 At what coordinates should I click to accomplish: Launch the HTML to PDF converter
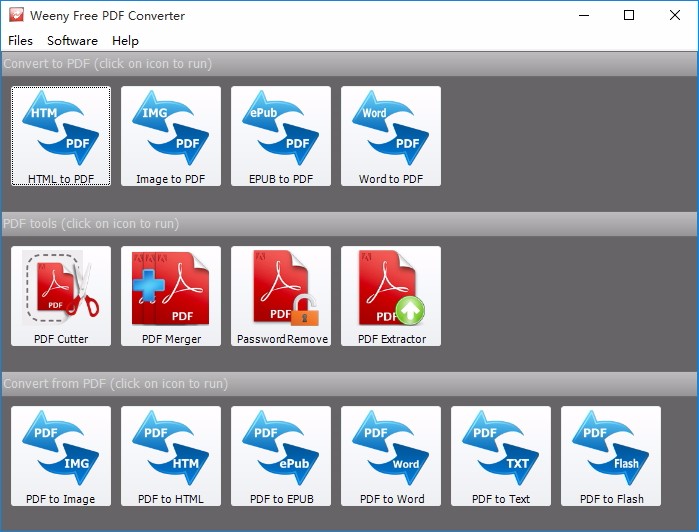point(61,136)
